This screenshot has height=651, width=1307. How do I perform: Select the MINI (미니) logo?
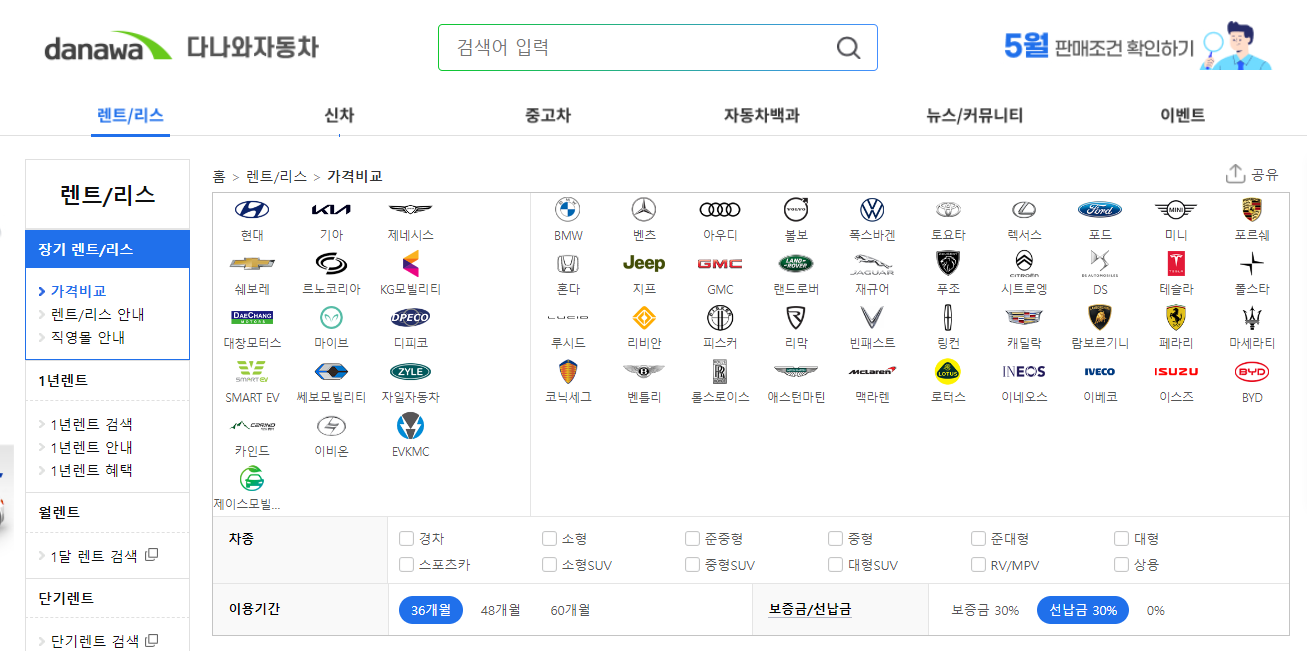pyautogui.click(x=1176, y=209)
